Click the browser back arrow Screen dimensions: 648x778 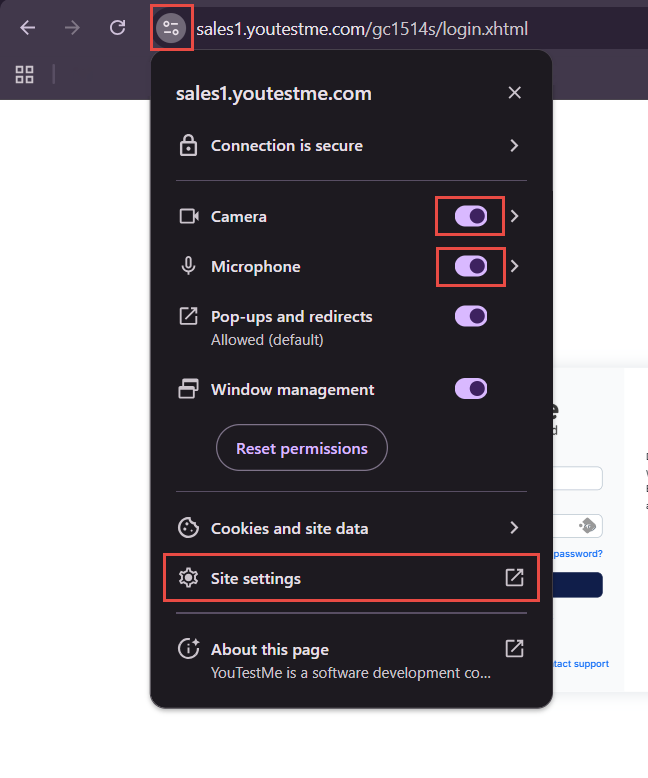pos(28,28)
